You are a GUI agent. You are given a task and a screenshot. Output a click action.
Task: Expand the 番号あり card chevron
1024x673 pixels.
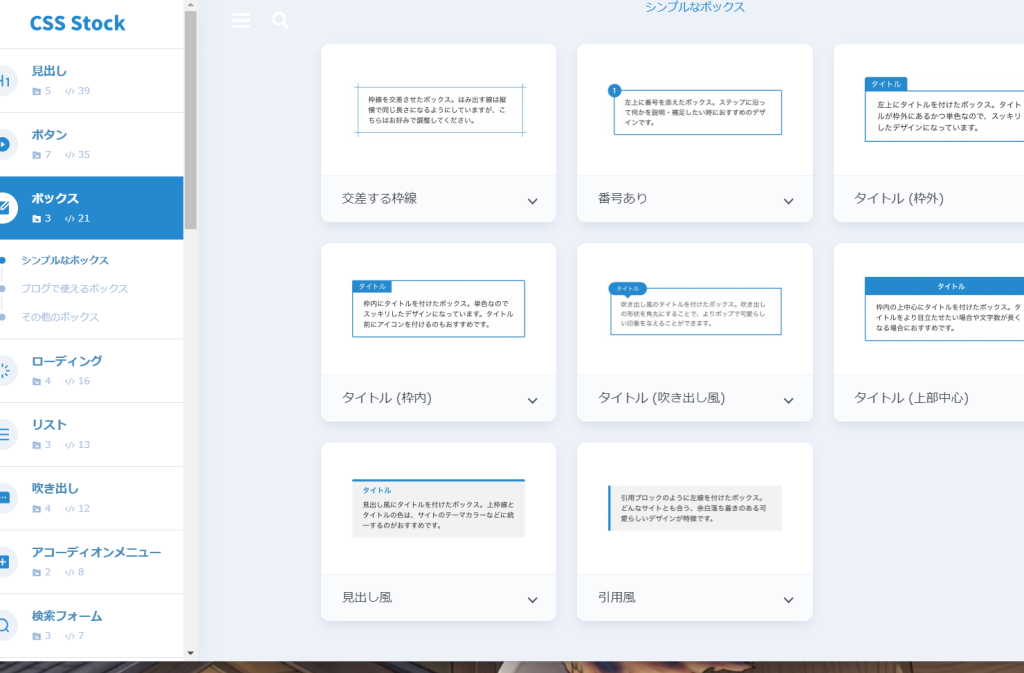[x=788, y=201]
